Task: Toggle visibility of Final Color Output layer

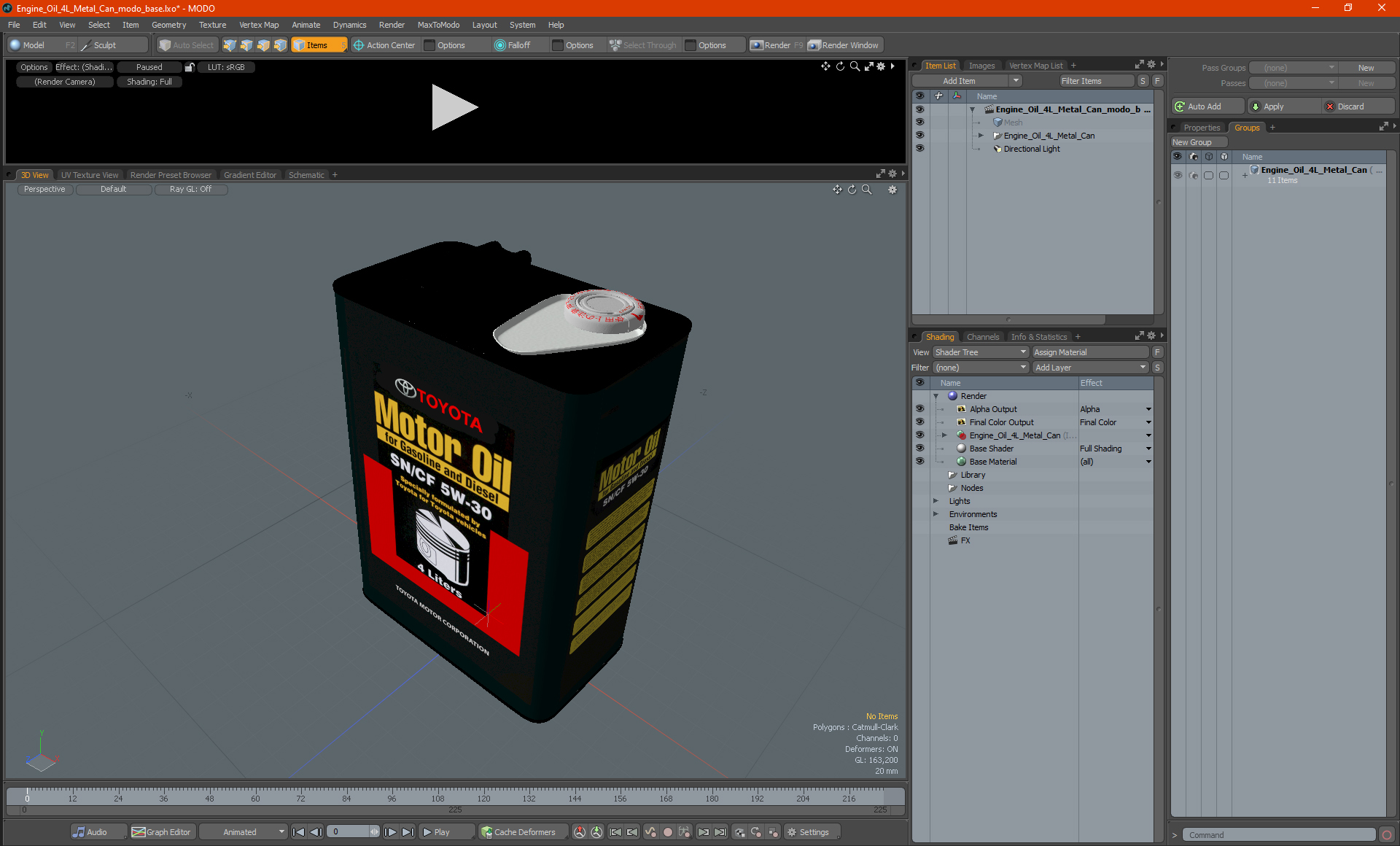Action: pos(919,422)
